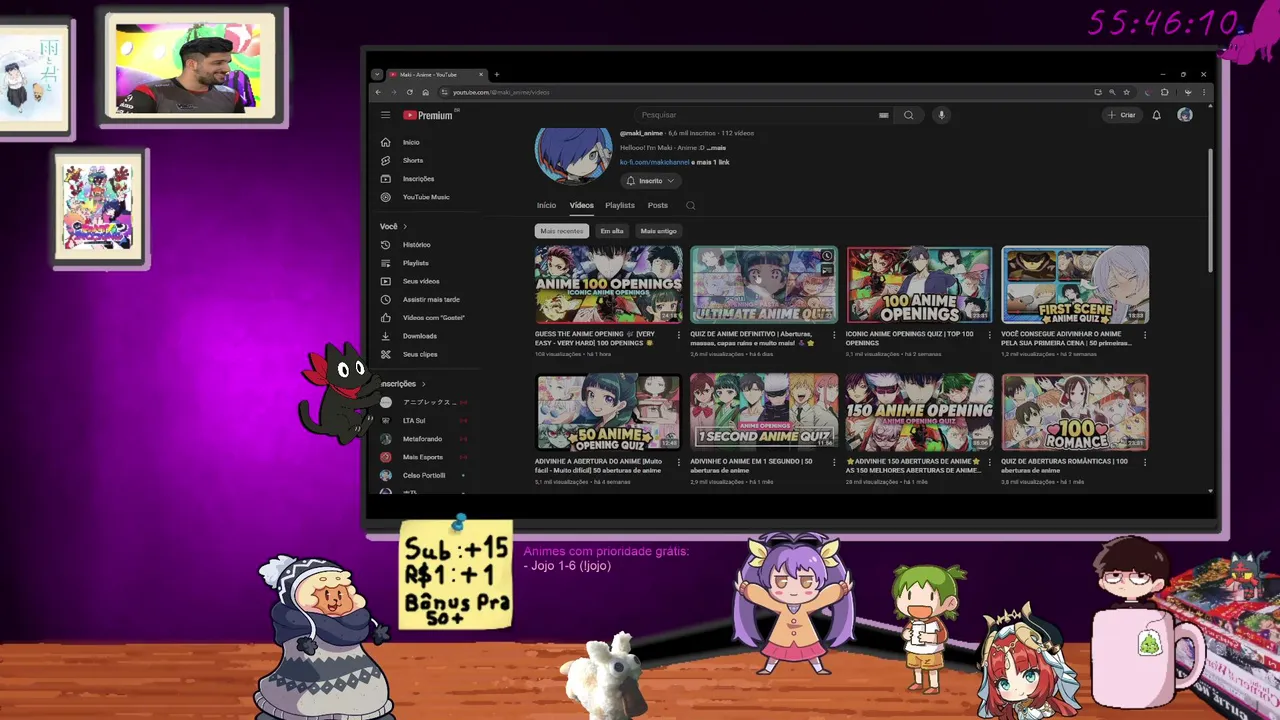1280x720 pixels.
Task: Expand channel description via ...mais
Action: [x=716, y=148]
